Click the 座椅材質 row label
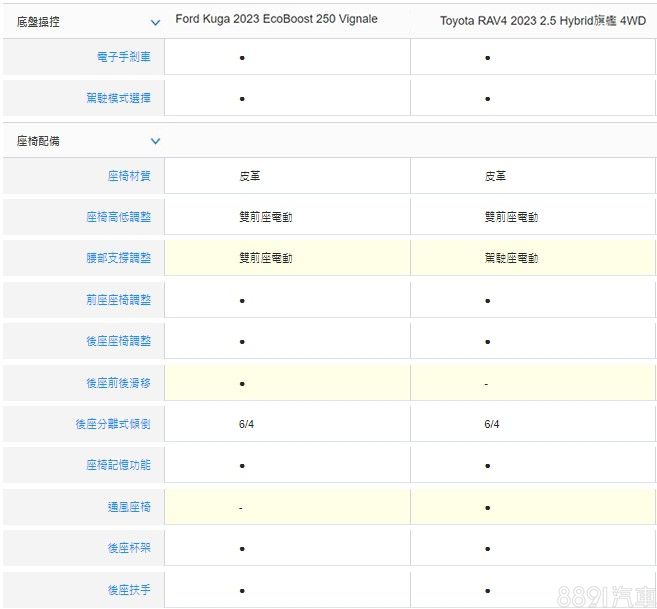Viewport: 657px width, 609px height. pos(129,176)
